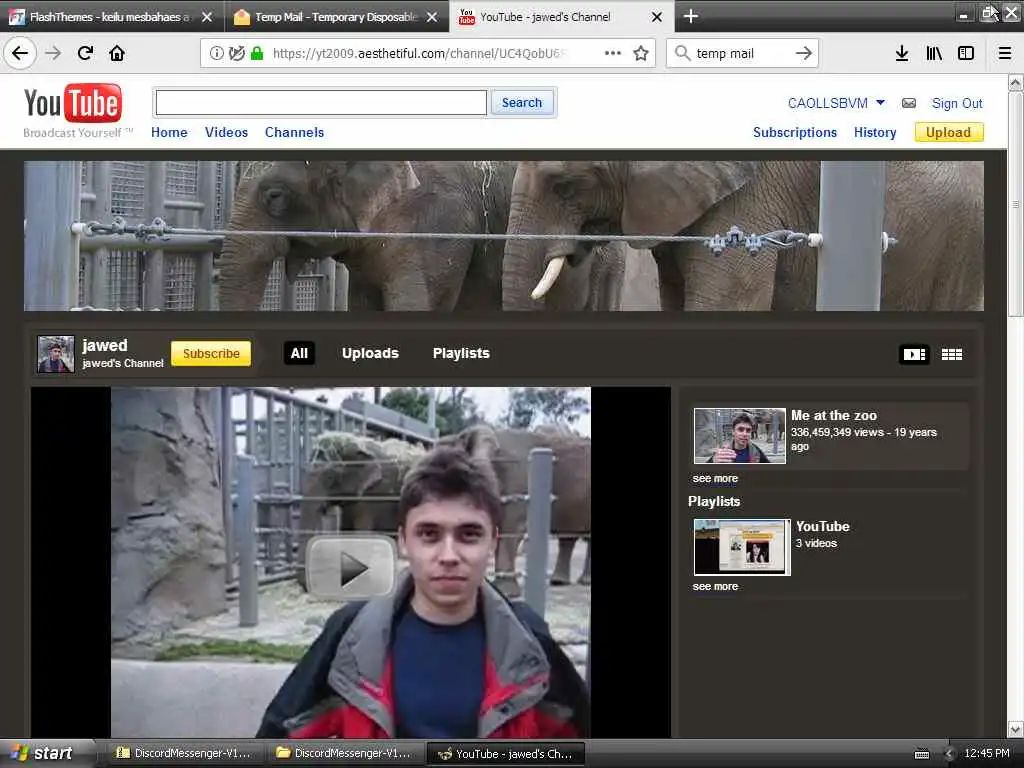The width and height of the screenshot is (1024, 768).
Task: Click the browser Forward arrow button
Action: [x=53, y=53]
